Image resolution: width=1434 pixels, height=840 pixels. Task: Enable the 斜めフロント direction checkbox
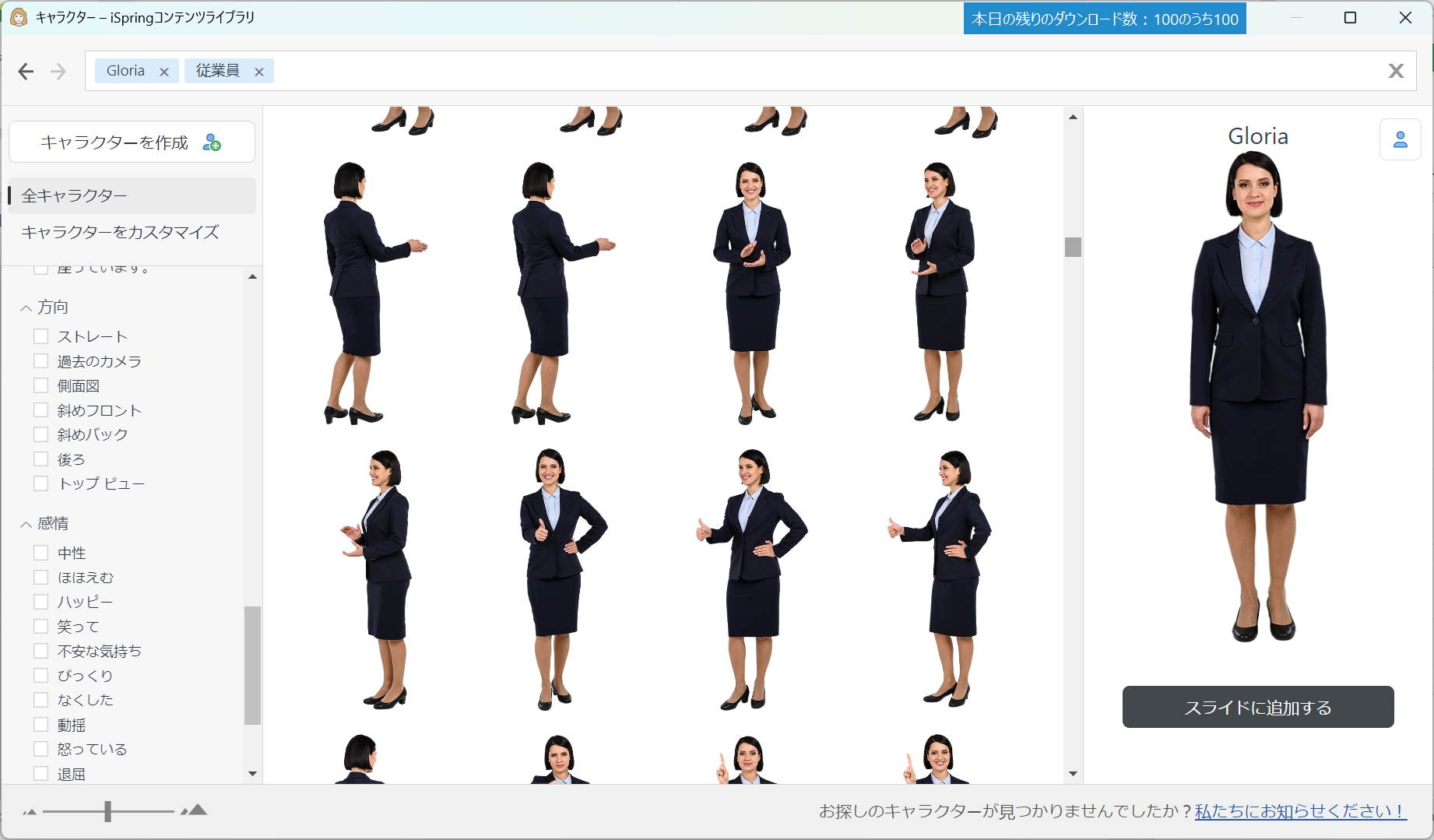[40, 409]
